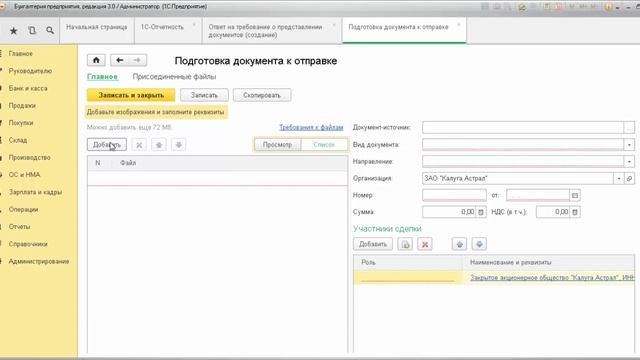
Task: Move file up arrow icon
Action: click(159, 145)
